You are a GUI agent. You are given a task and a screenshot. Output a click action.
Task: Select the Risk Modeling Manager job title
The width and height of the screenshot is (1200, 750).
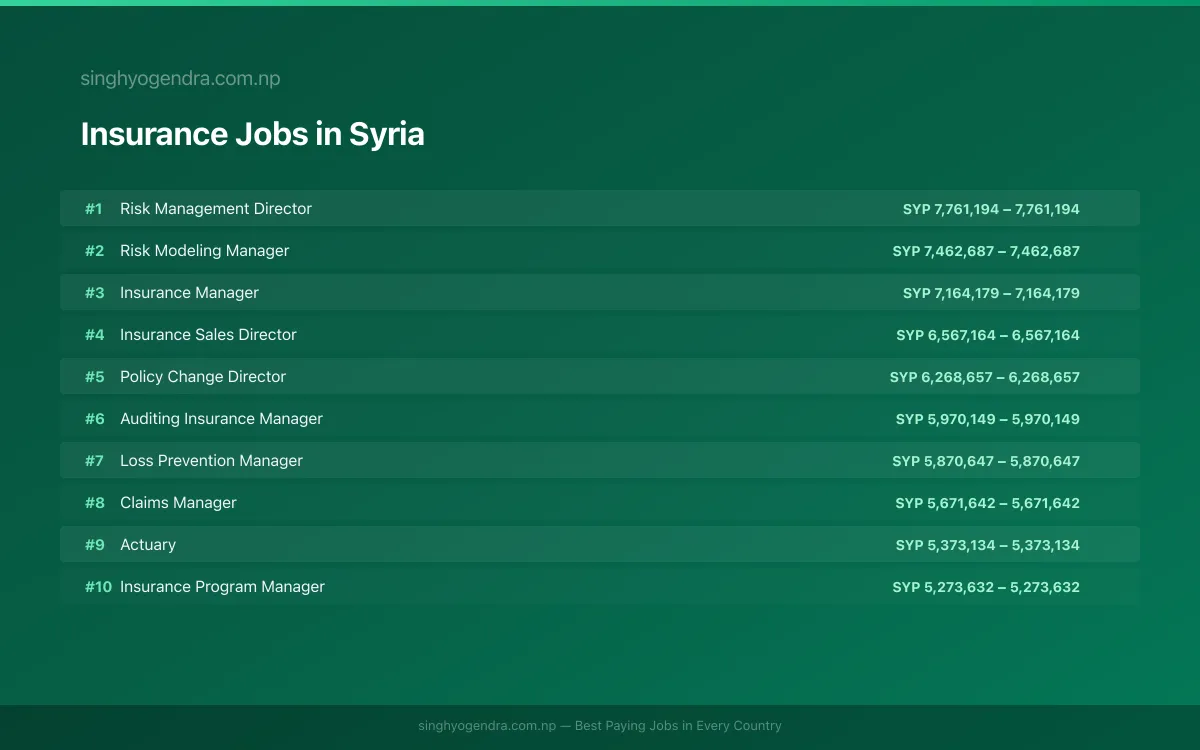(x=205, y=251)
